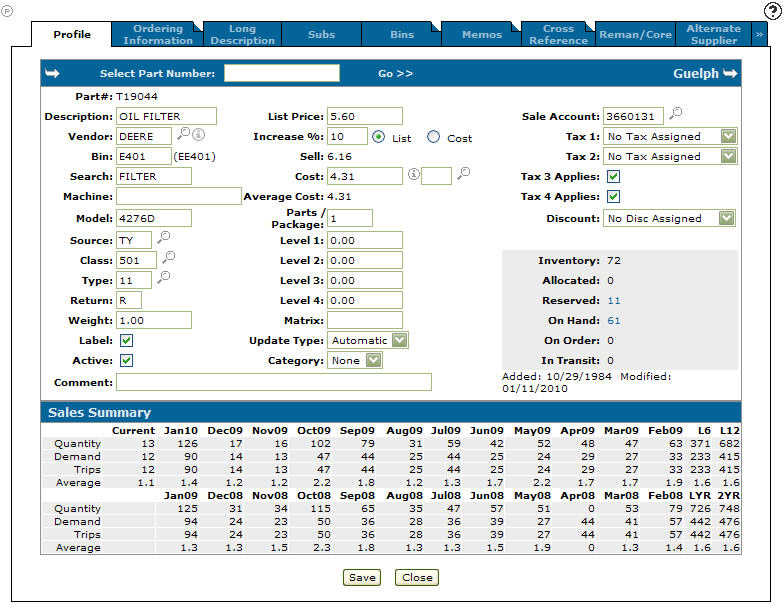The height and width of the screenshot is (609, 783).
Task: Click the Description field OIL FILTER
Action: (x=166, y=116)
